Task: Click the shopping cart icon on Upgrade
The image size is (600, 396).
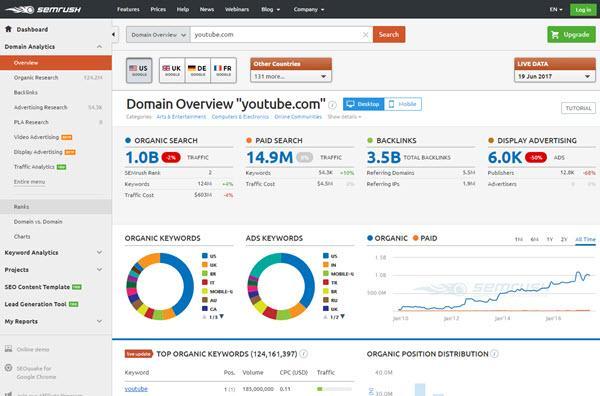Action: (555, 35)
